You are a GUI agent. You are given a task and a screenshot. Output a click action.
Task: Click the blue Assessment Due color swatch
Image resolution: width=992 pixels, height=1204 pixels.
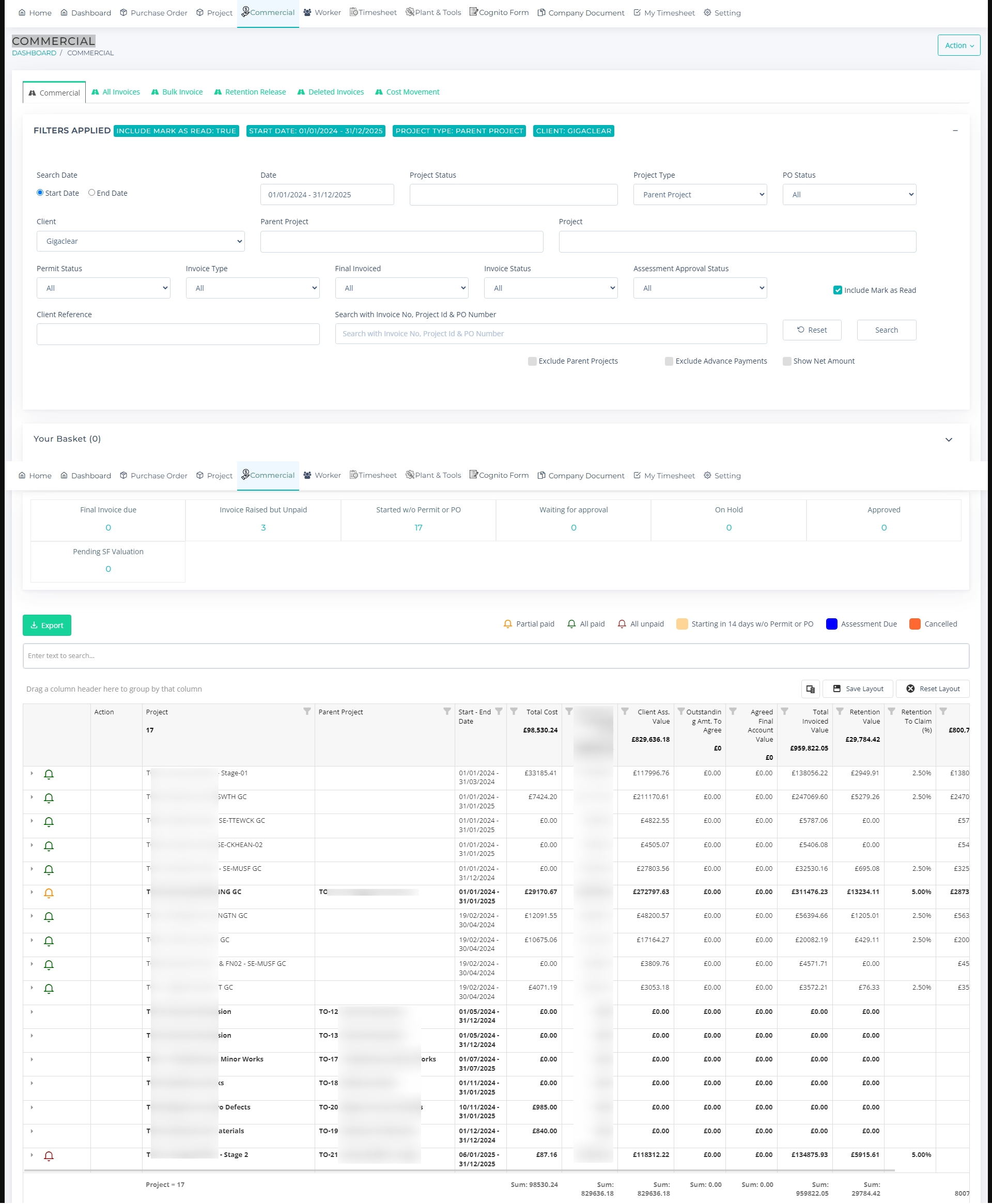click(831, 624)
